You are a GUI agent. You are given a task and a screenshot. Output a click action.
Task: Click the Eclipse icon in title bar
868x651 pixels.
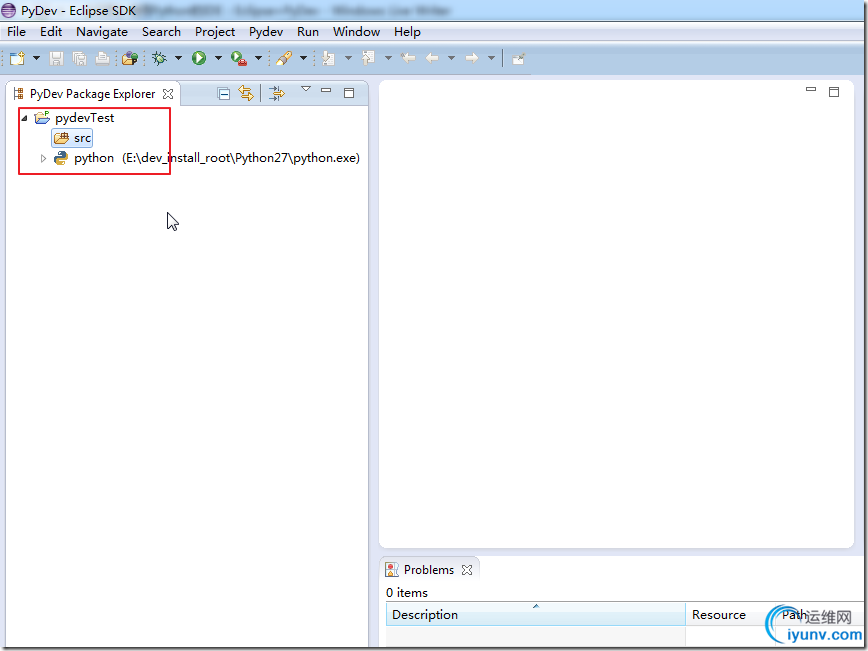tap(9, 10)
